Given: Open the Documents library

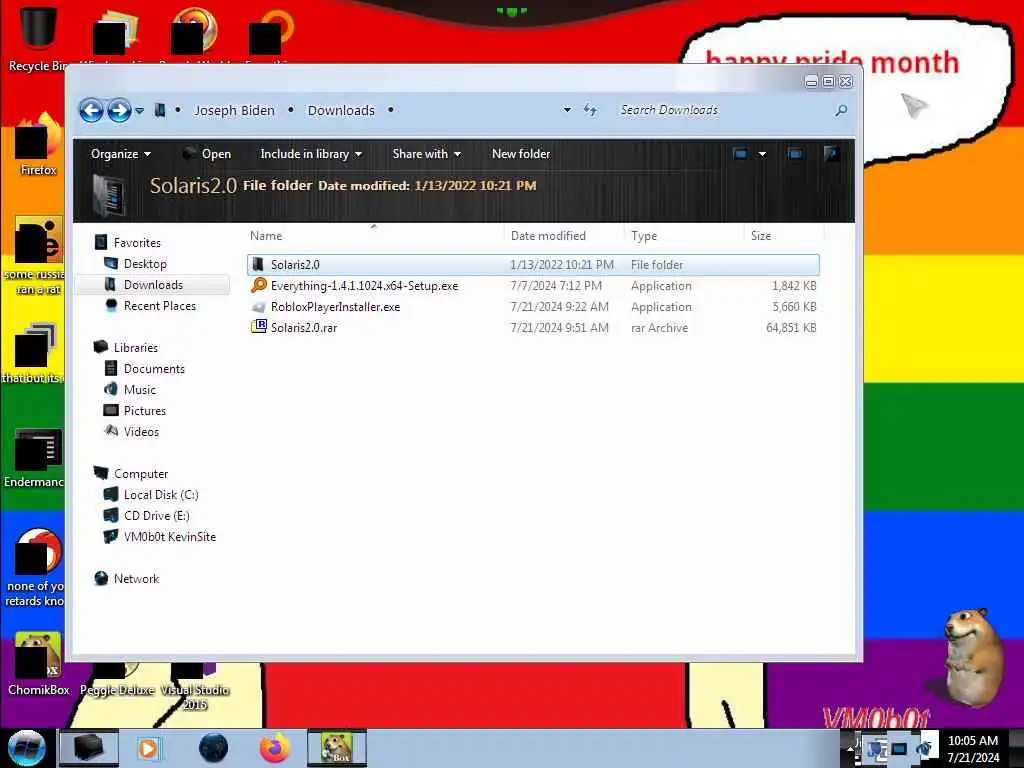Looking at the screenshot, I should [154, 369].
